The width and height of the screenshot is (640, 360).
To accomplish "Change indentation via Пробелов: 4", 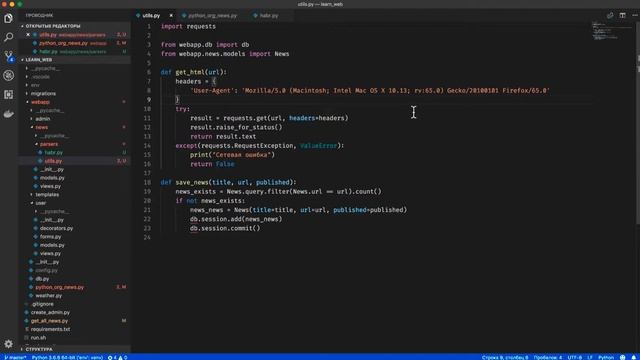I will (548, 357).
